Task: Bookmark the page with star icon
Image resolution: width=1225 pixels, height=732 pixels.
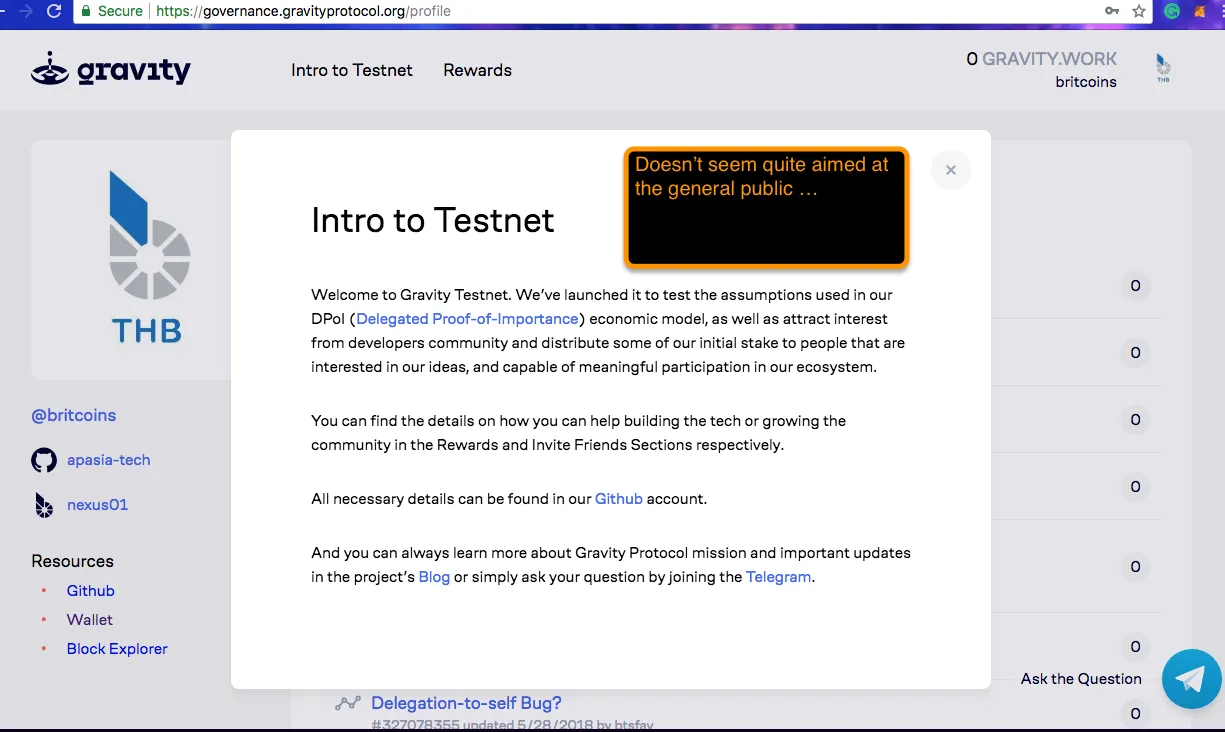Action: pos(1139,11)
